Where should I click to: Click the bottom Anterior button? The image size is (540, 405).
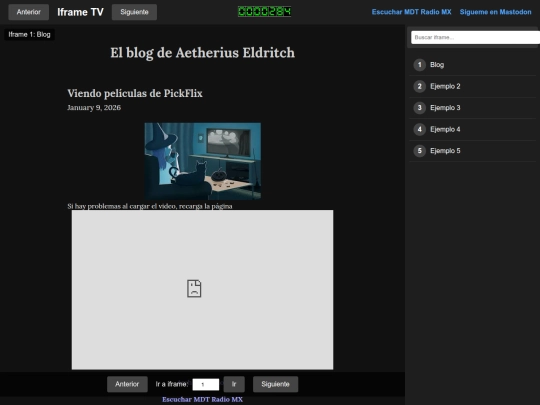click(127, 384)
